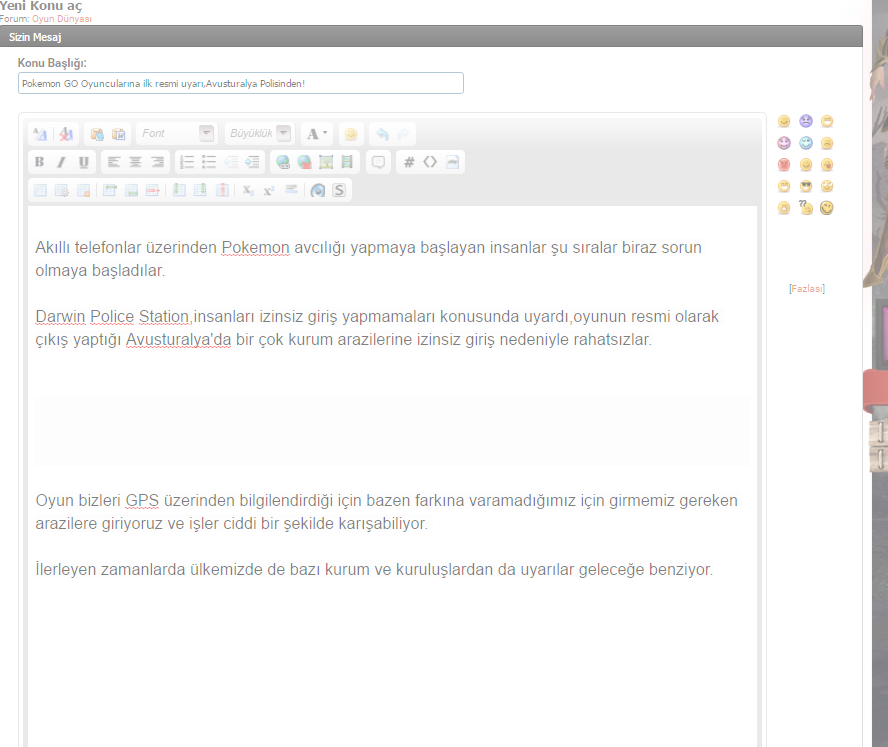
Task: Align text to the right
Action: pyautogui.click(x=157, y=162)
